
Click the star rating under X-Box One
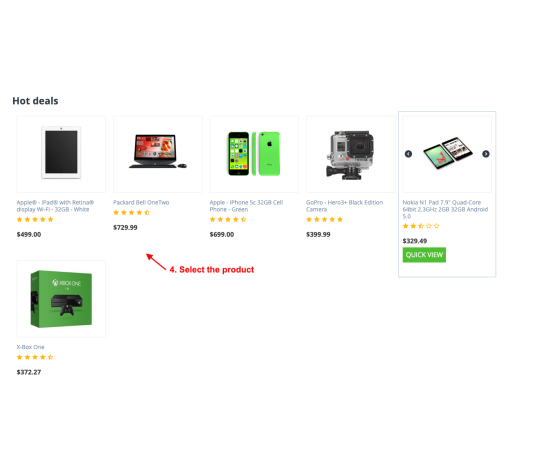35,357
